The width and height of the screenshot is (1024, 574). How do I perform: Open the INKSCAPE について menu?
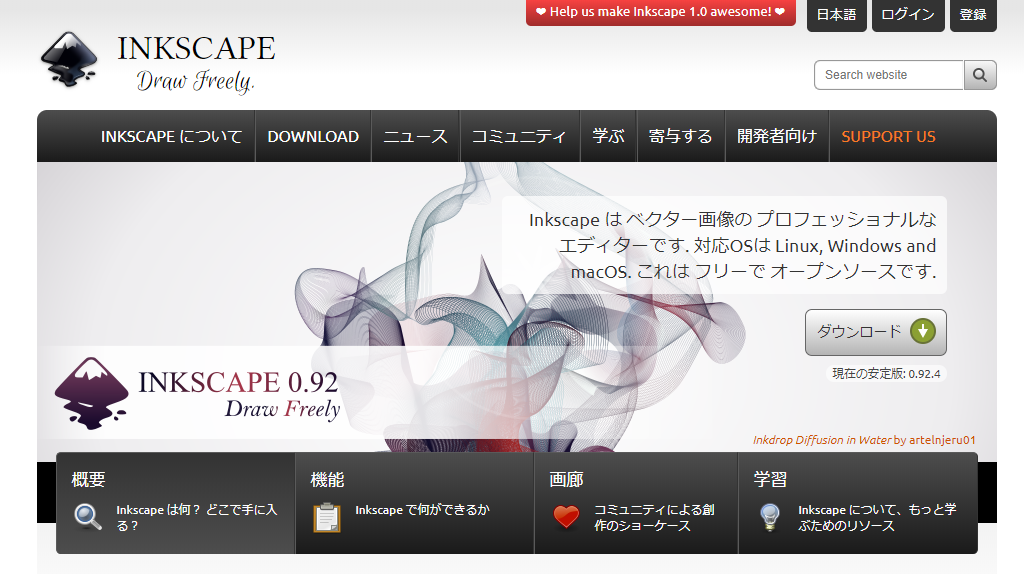pyautogui.click(x=171, y=137)
